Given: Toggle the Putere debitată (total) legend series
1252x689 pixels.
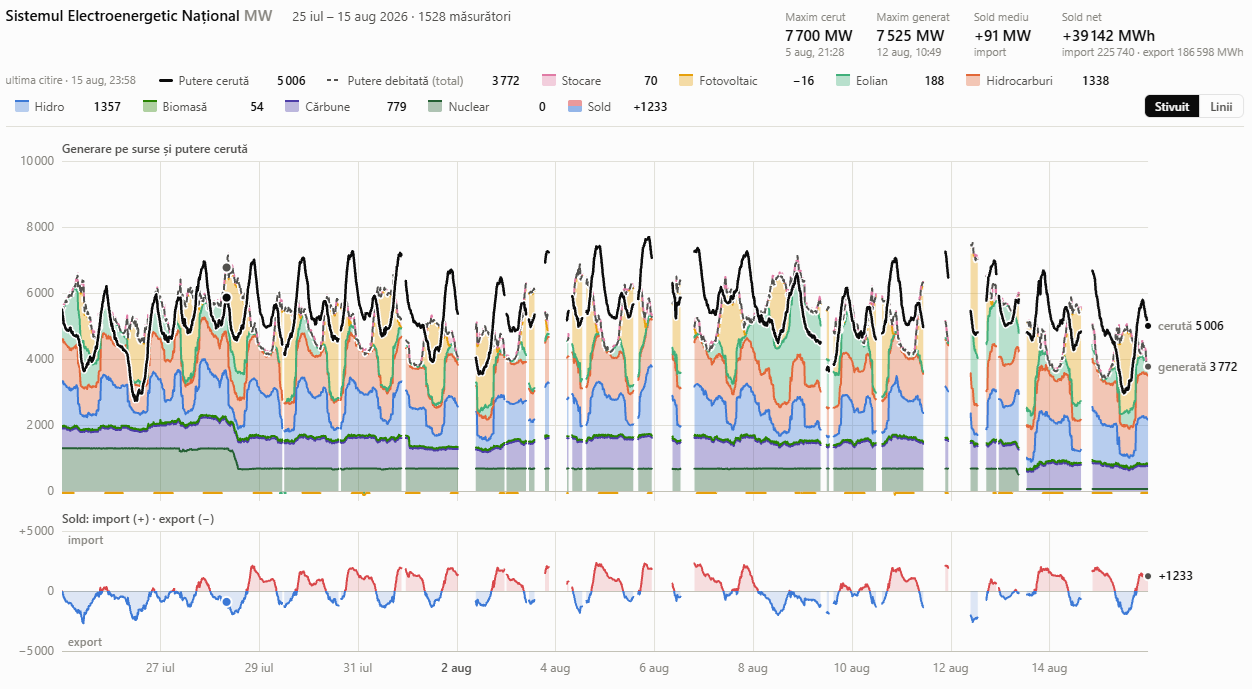Looking at the screenshot, I should (424, 81).
